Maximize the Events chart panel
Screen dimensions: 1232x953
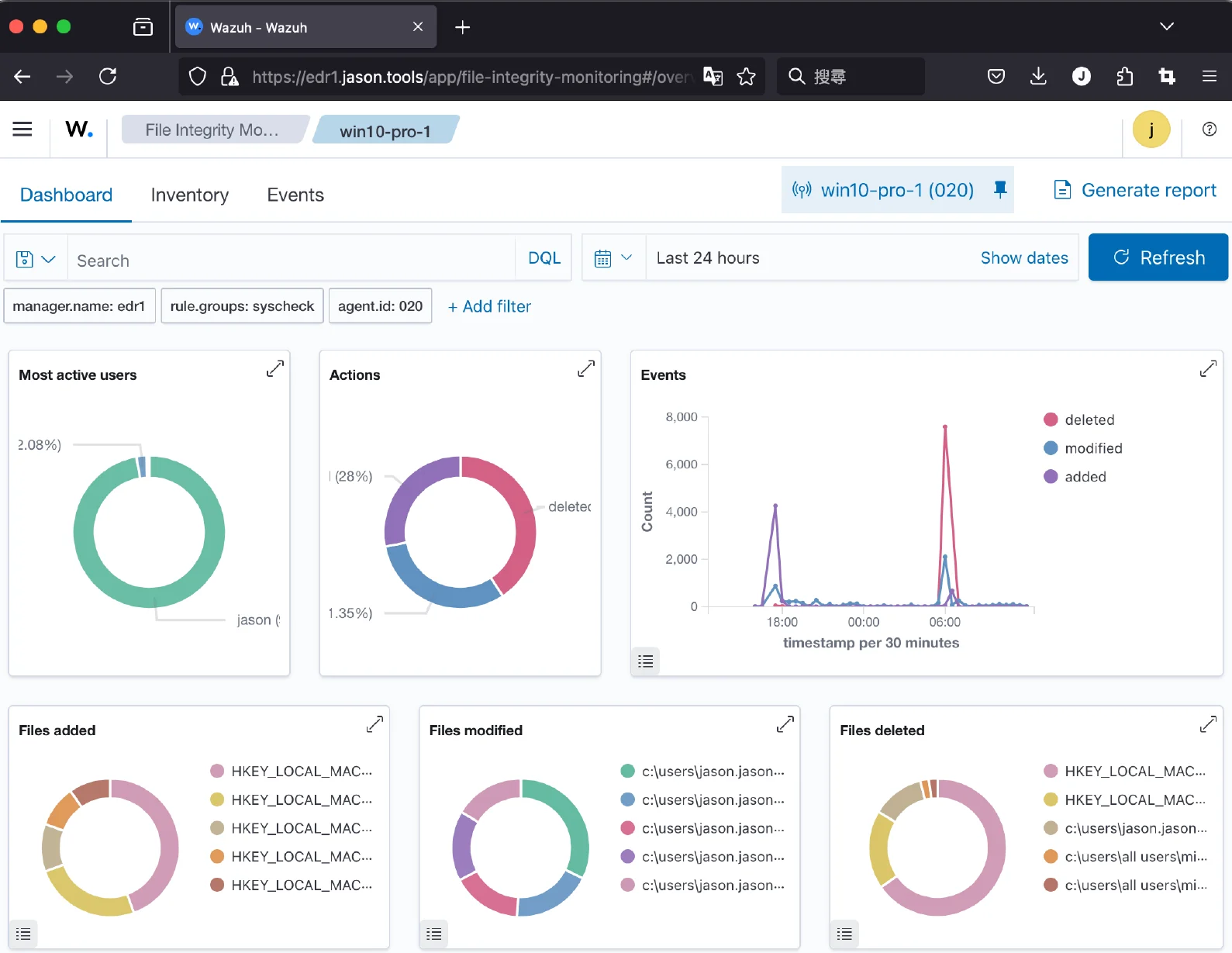[1208, 368]
